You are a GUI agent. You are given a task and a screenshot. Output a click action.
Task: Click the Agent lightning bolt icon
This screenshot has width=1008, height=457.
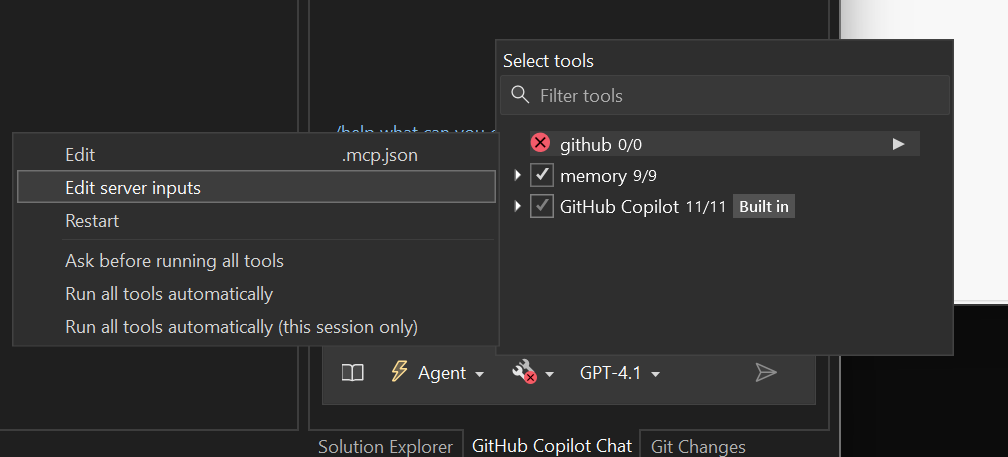399,372
